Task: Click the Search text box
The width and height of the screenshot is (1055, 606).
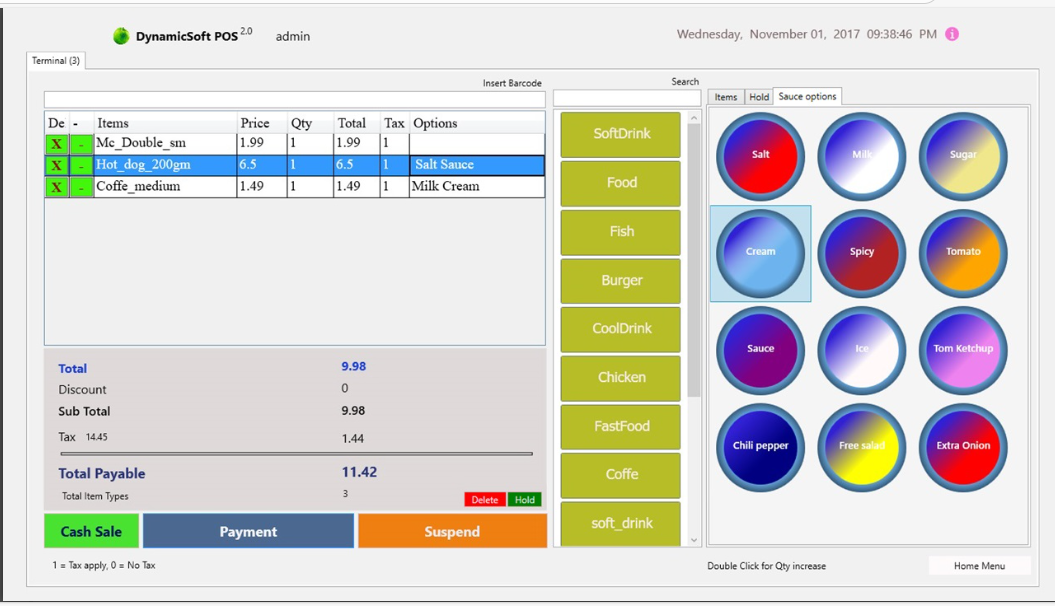Action: 626,99
